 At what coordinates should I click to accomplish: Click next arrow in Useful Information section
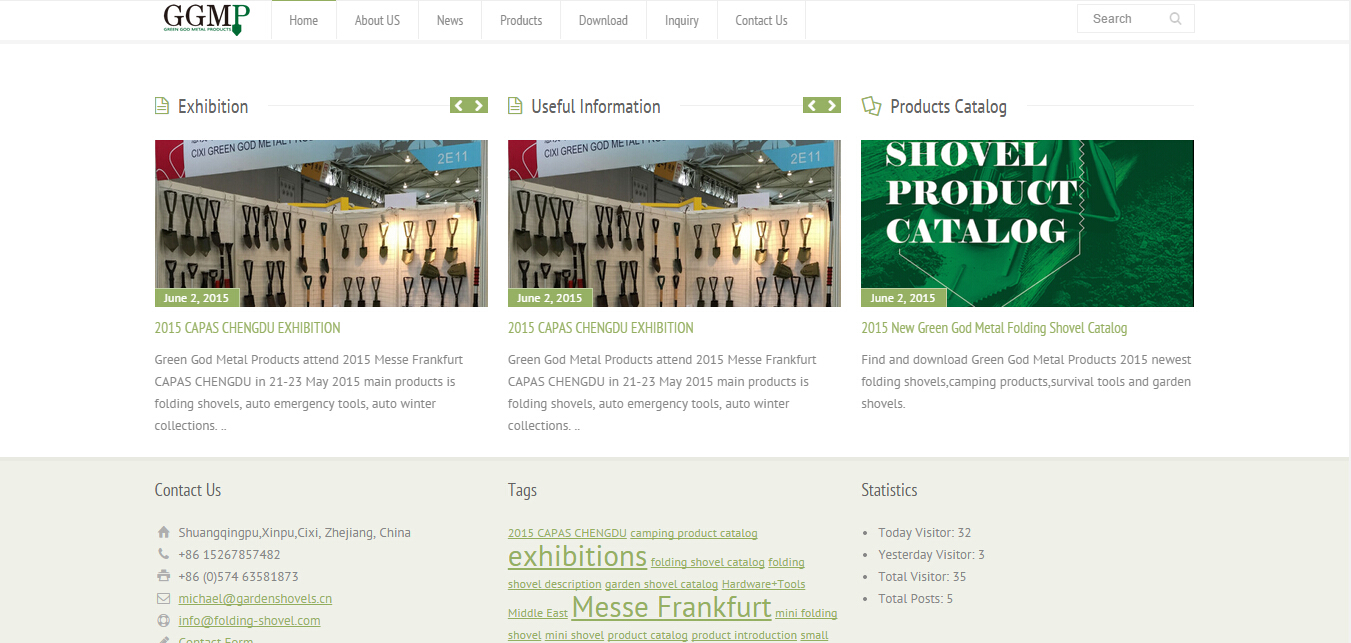point(832,106)
